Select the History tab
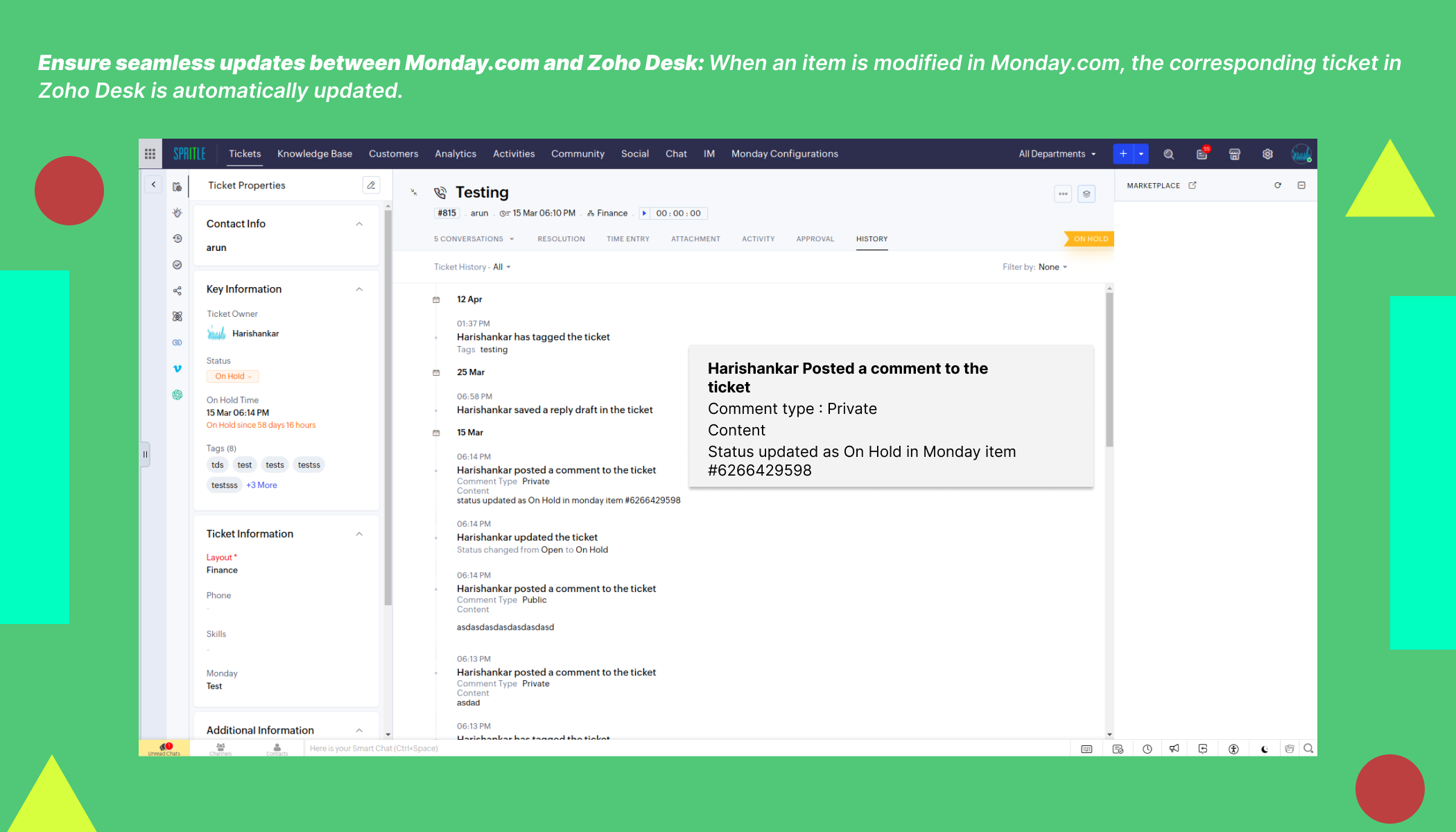This screenshot has height=832, width=1456. (872, 239)
